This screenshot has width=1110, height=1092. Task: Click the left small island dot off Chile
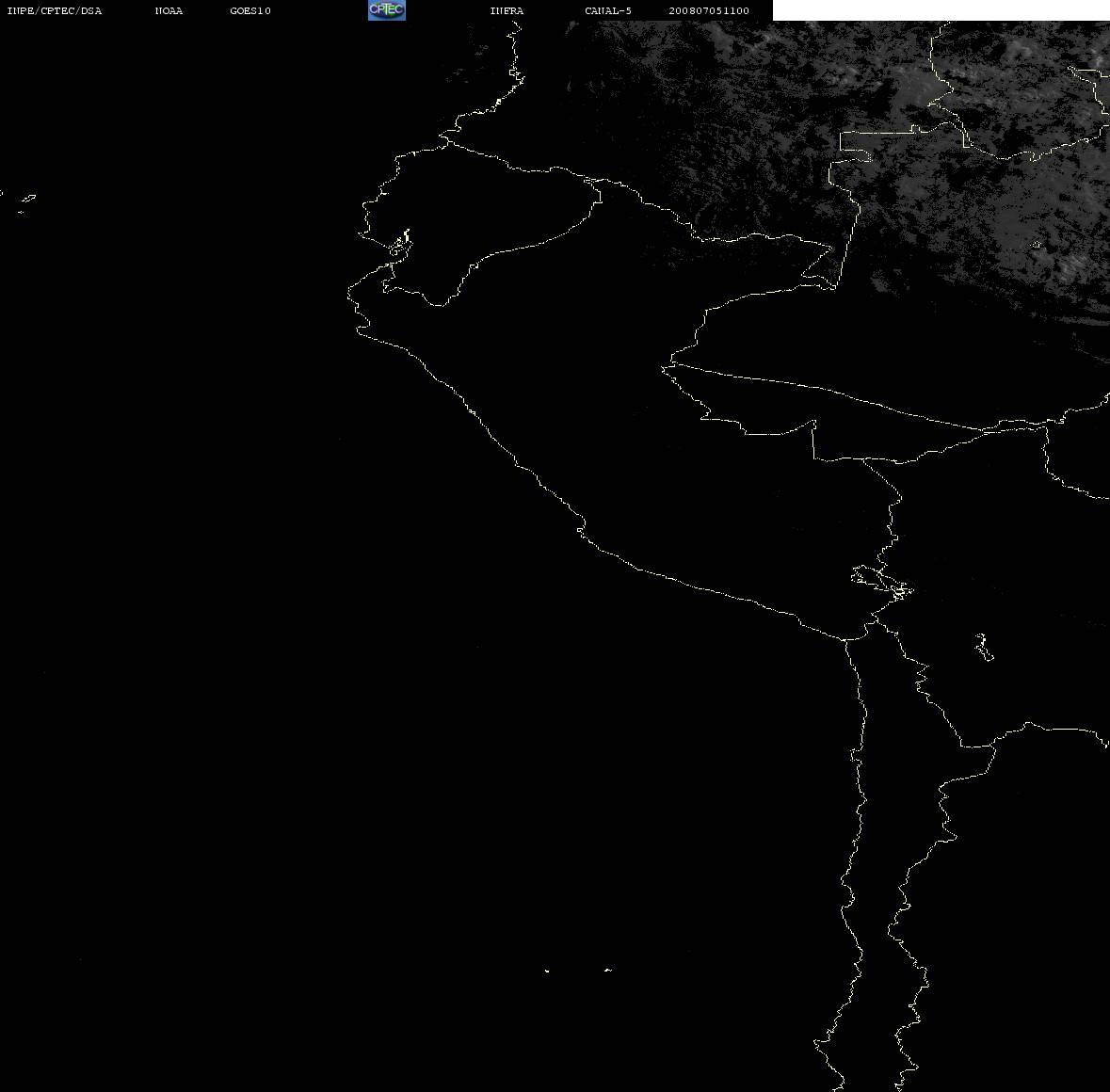[546, 971]
